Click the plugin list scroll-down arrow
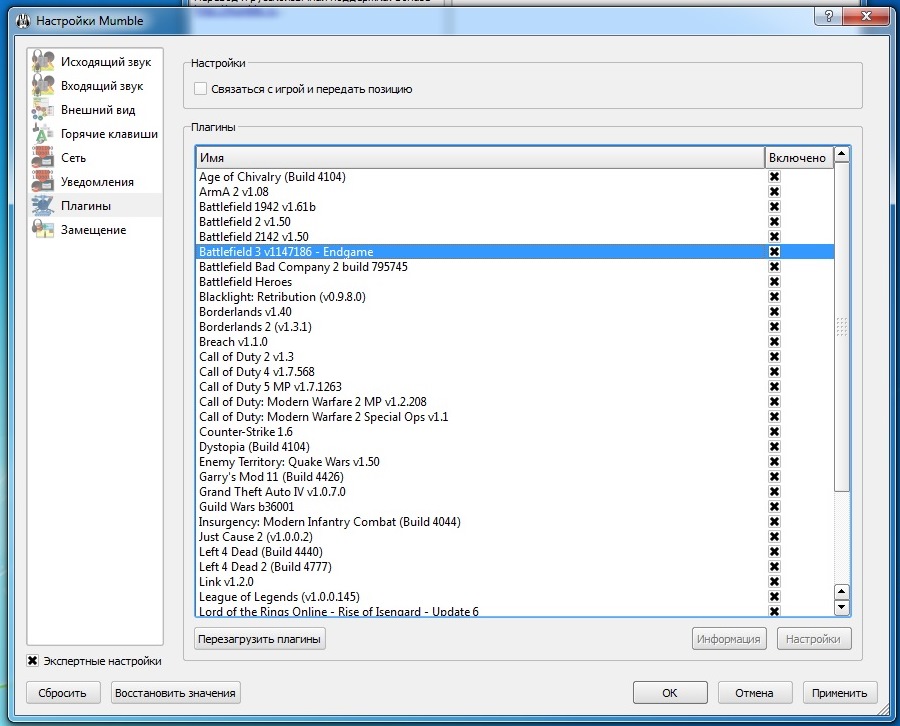Image resolution: width=900 pixels, height=726 pixels. (x=841, y=607)
